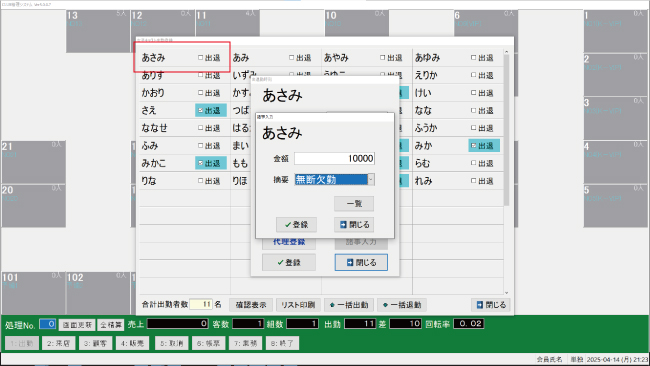Select the 4:販売 menu button
The width and height of the screenshot is (650, 366).
[x=132, y=343]
